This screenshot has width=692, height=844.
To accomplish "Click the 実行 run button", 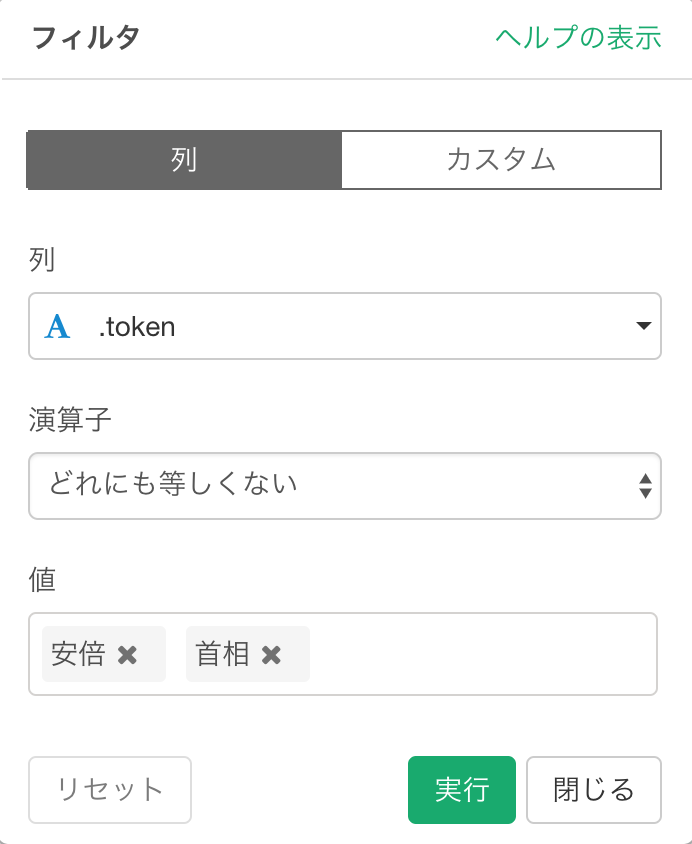I will pos(462,790).
